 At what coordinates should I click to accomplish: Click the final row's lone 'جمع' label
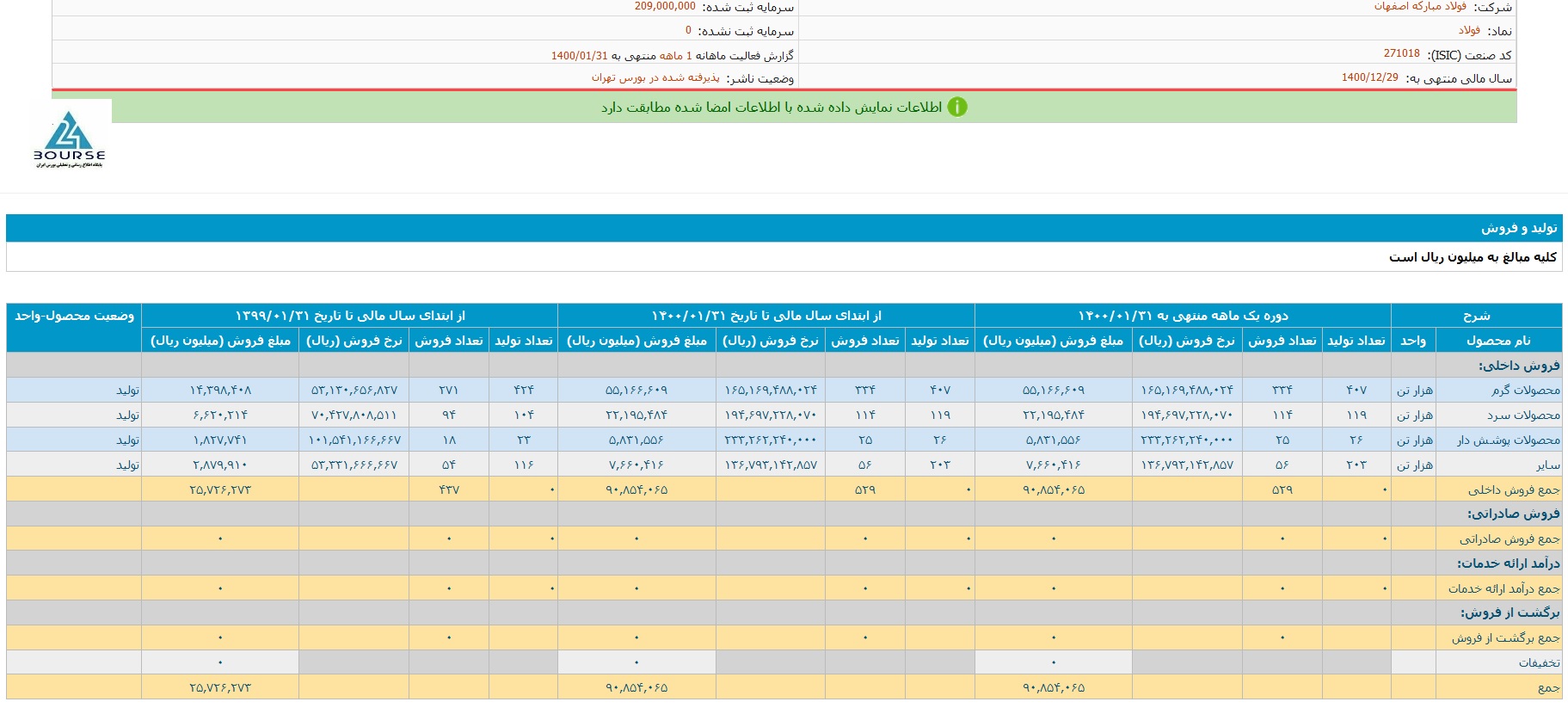(x=1548, y=687)
